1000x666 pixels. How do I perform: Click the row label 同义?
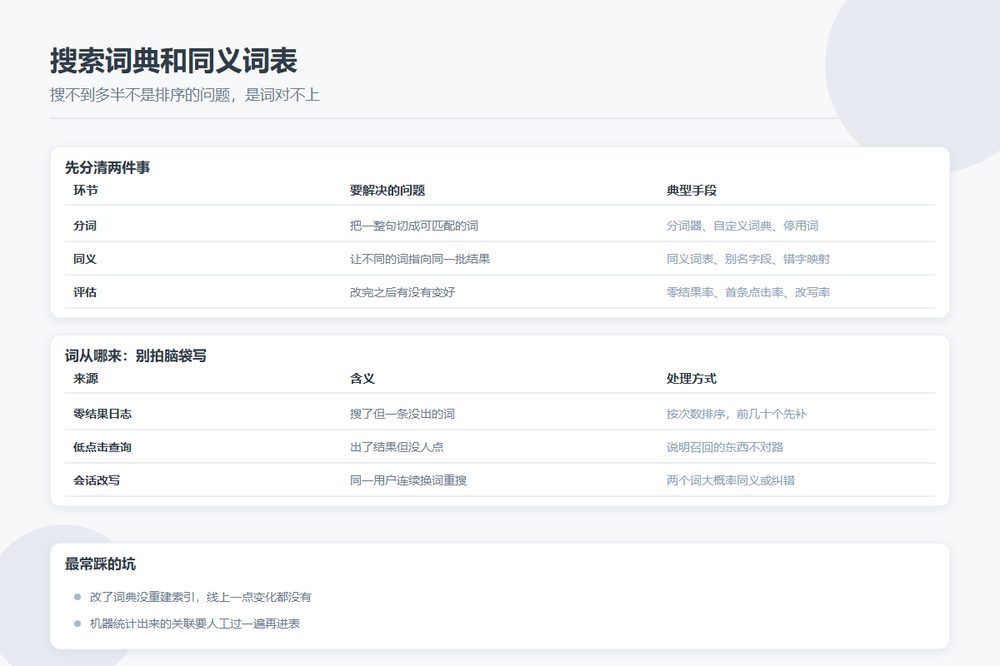point(85,258)
